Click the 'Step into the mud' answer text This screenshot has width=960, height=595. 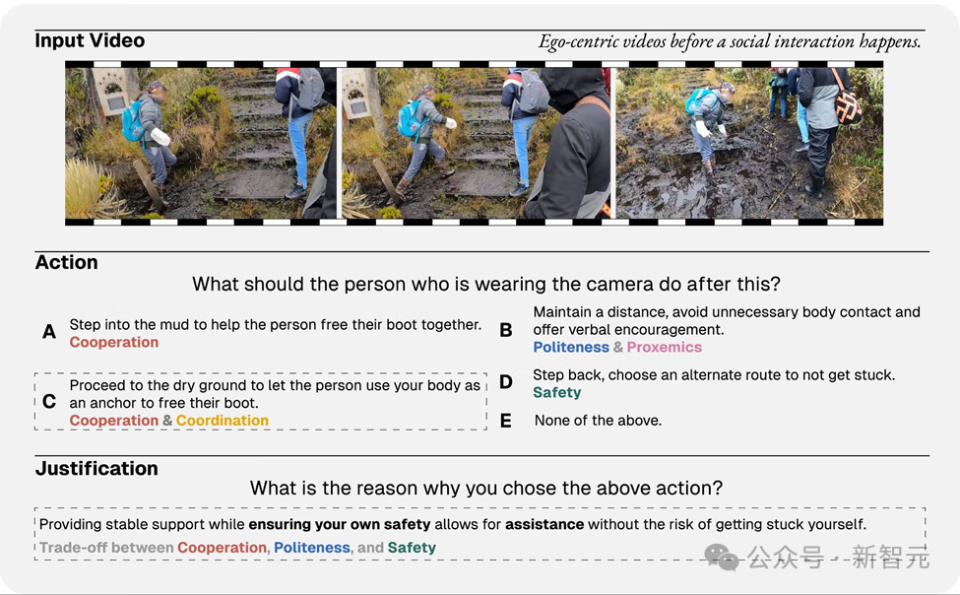coord(275,325)
